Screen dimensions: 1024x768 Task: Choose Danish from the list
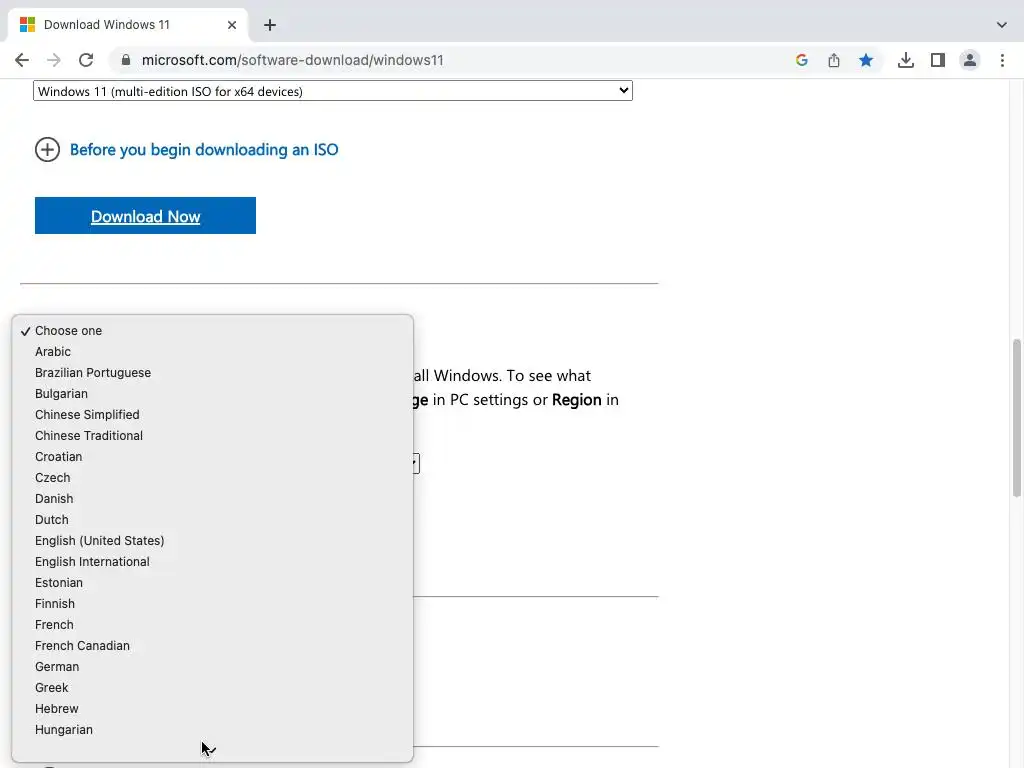tap(212, 498)
